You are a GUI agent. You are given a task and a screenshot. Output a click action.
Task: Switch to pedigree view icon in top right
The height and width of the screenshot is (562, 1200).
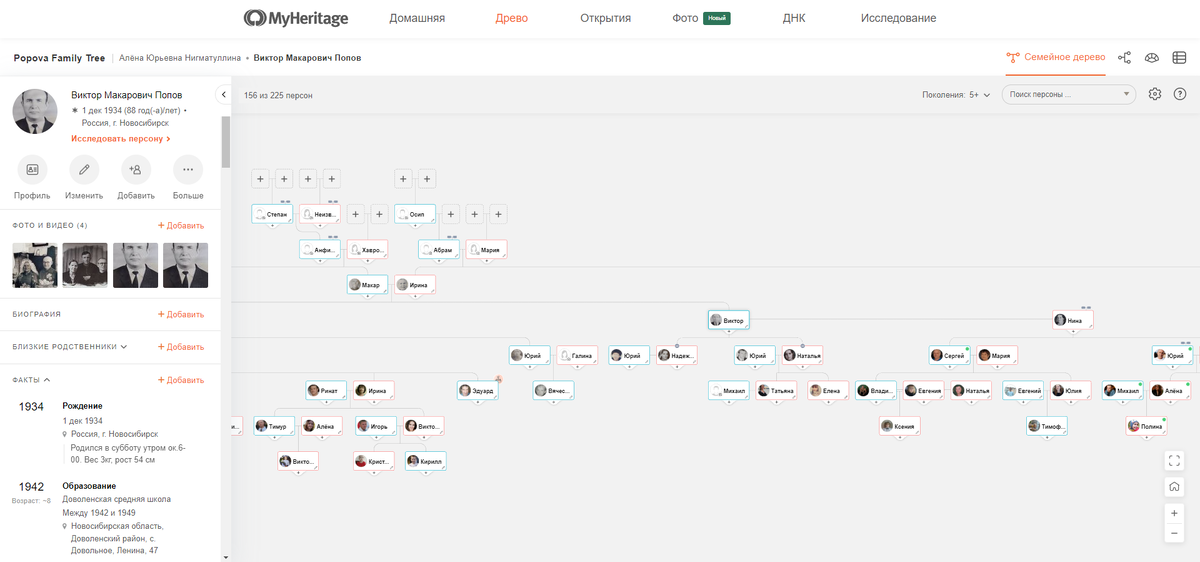coord(1125,58)
